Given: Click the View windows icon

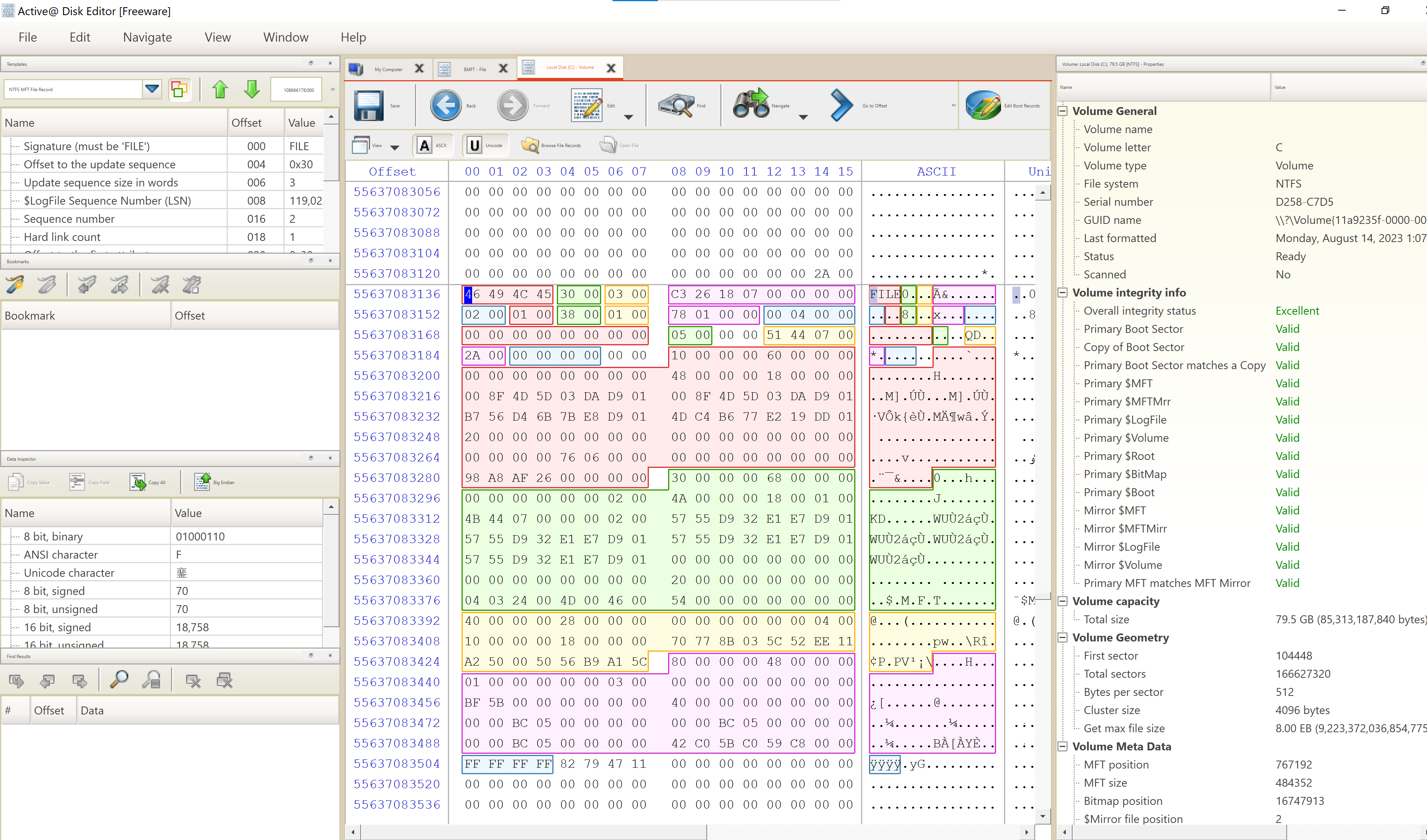Looking at the screenshot, I should point(361,146).
